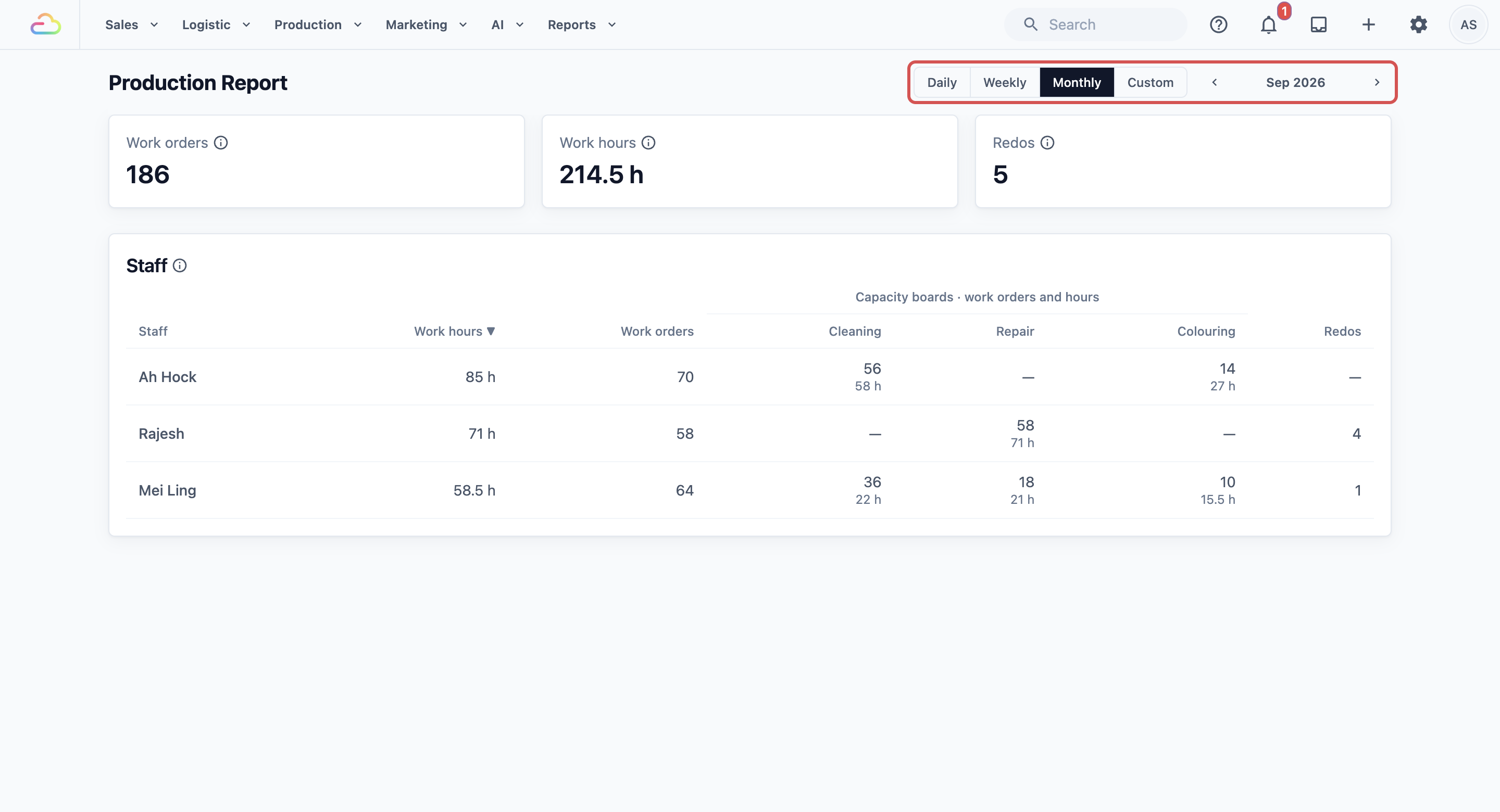The image size is (1500, 812).
Task: Go to previous month arrow
Action: [x=1215, y=82]
